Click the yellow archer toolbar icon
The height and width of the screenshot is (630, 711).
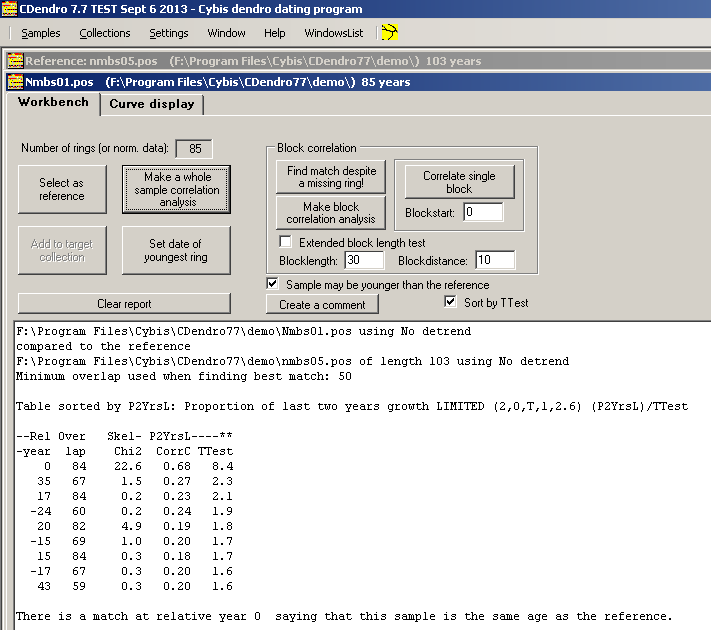[390, 32]
